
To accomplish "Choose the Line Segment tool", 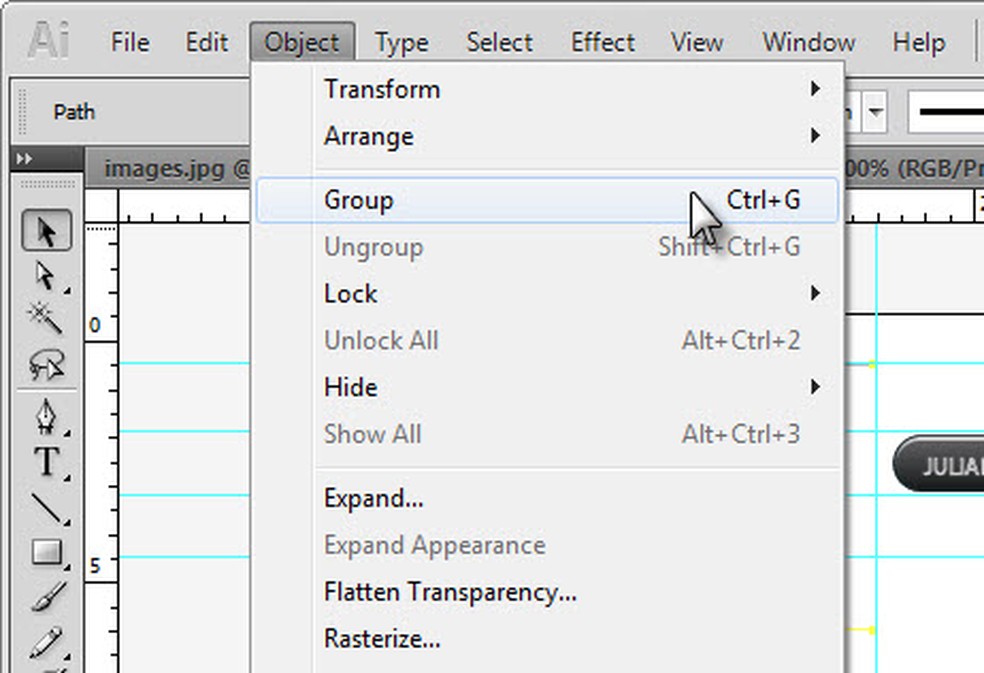I will 46,508.
